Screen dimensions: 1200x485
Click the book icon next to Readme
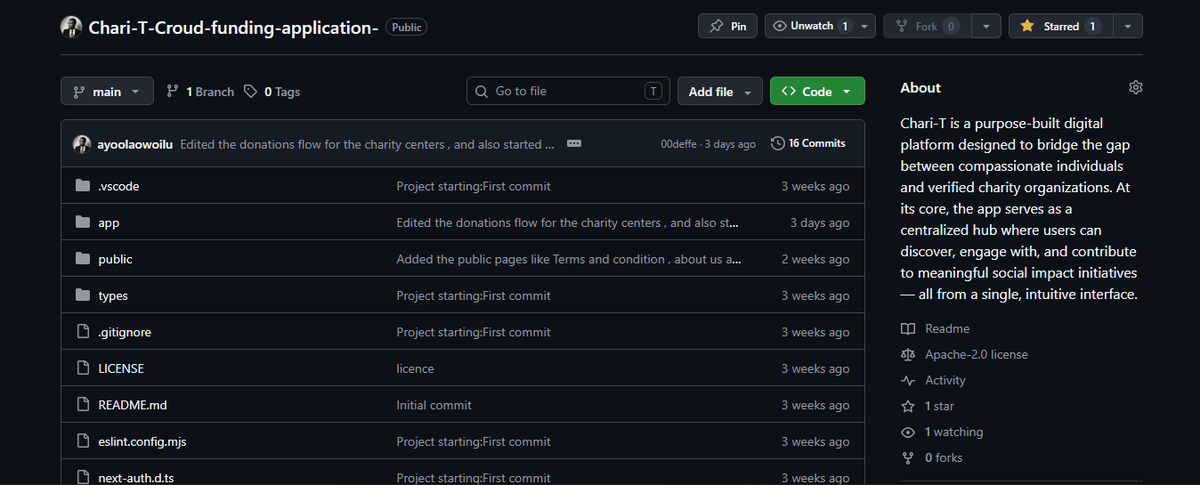(x=908, y=329)
